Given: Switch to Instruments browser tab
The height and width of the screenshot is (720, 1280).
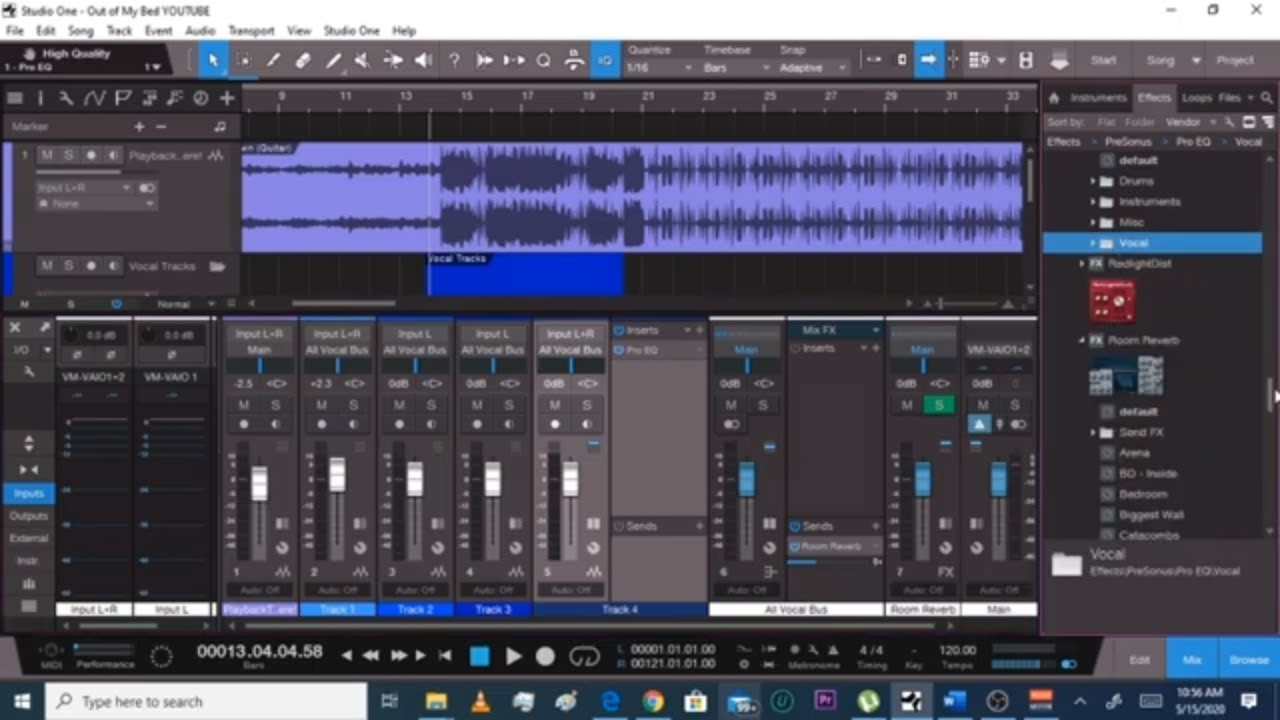Looking at the screenshot, I should point(1098,98).
